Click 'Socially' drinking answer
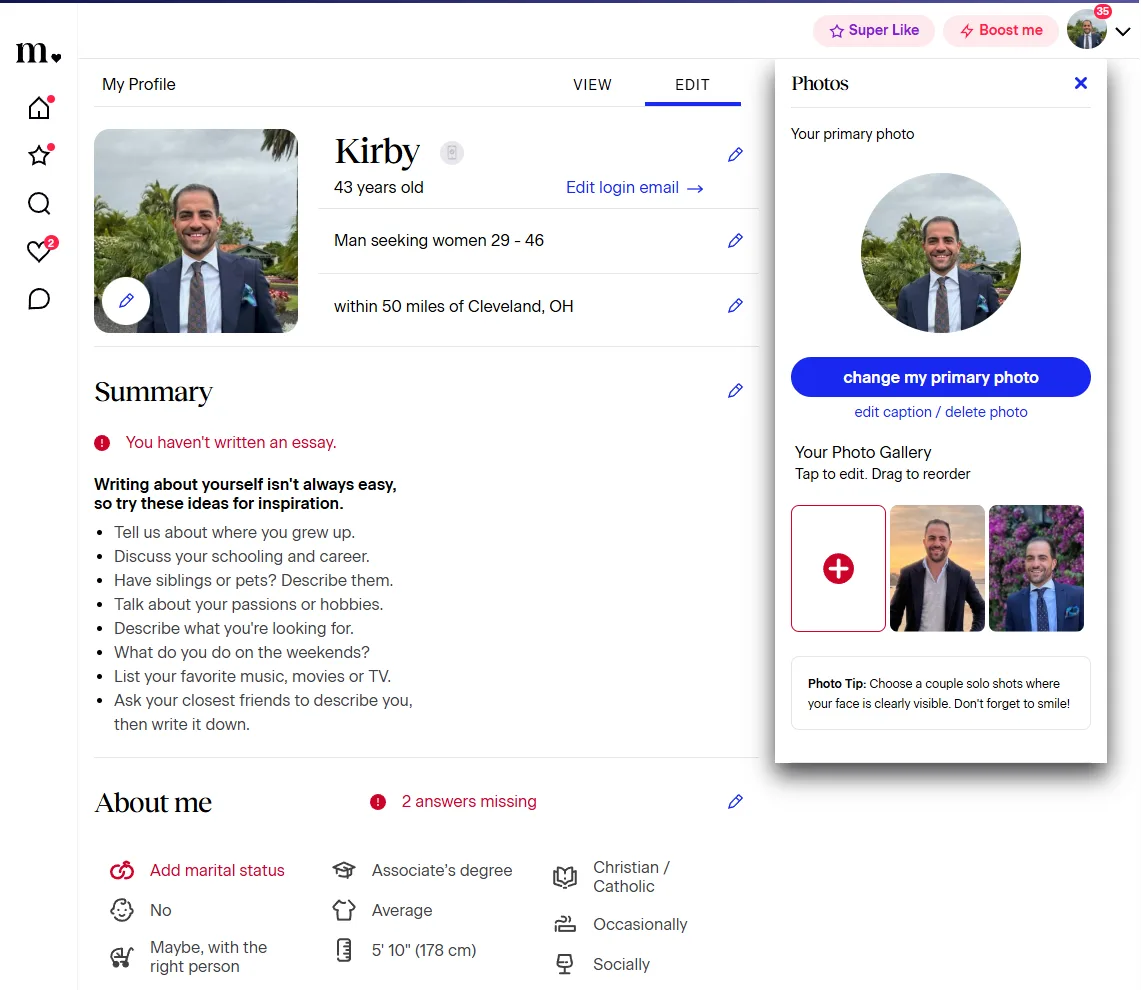This screenshot has height=990, width=1141. (621, 964)
